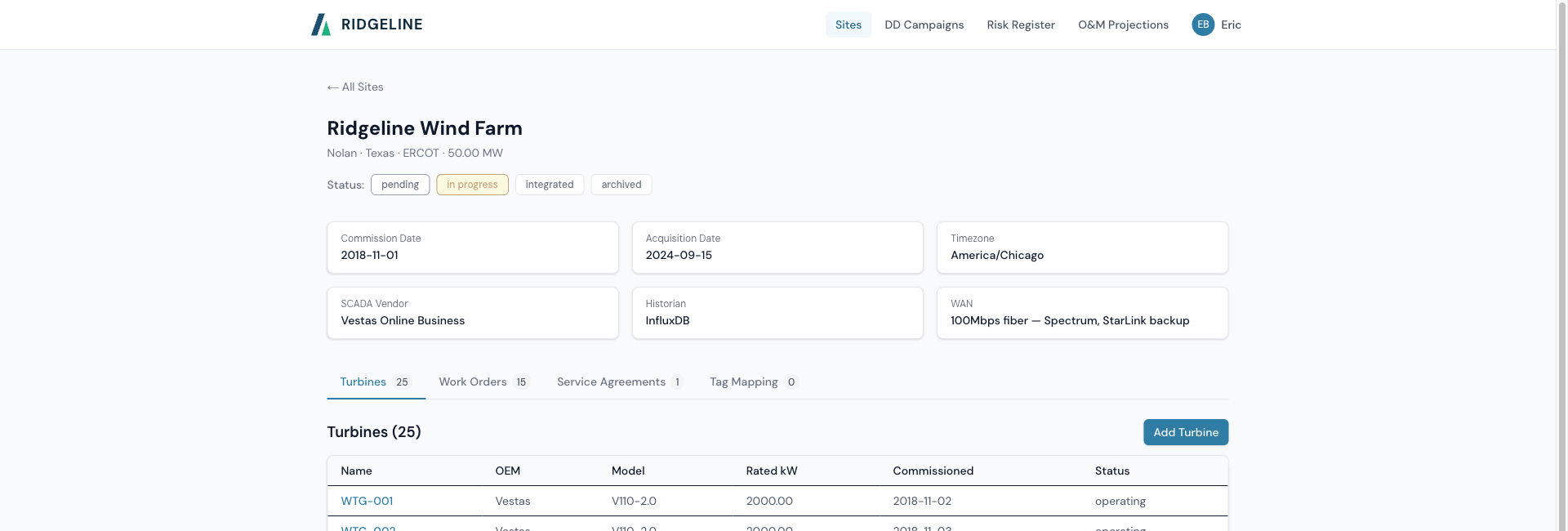Image resolution: width=1568 pixels, height=531 pixels.
Task: Click the Ridgeline mountain logo icon
Action: tap(321, 25)
